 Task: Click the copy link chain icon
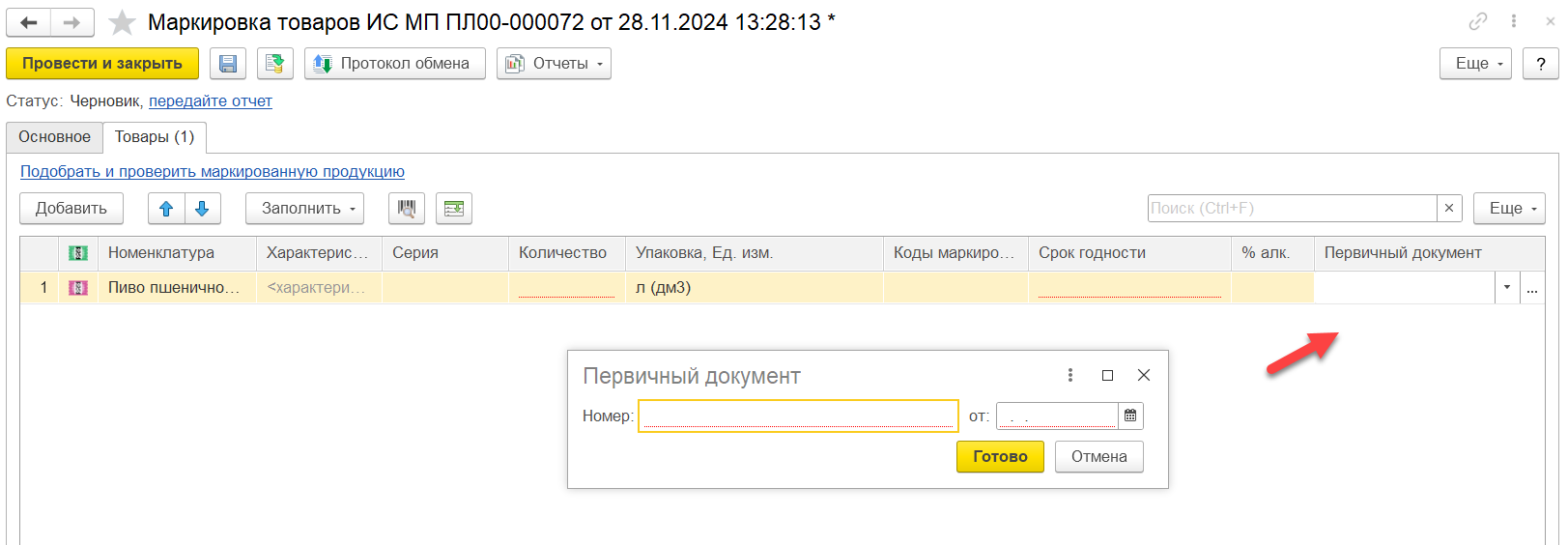tap(1478, 21)
